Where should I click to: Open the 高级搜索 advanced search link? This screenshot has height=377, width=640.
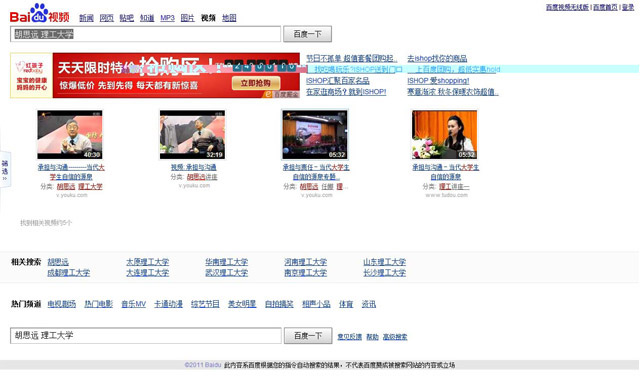[395, 337]
